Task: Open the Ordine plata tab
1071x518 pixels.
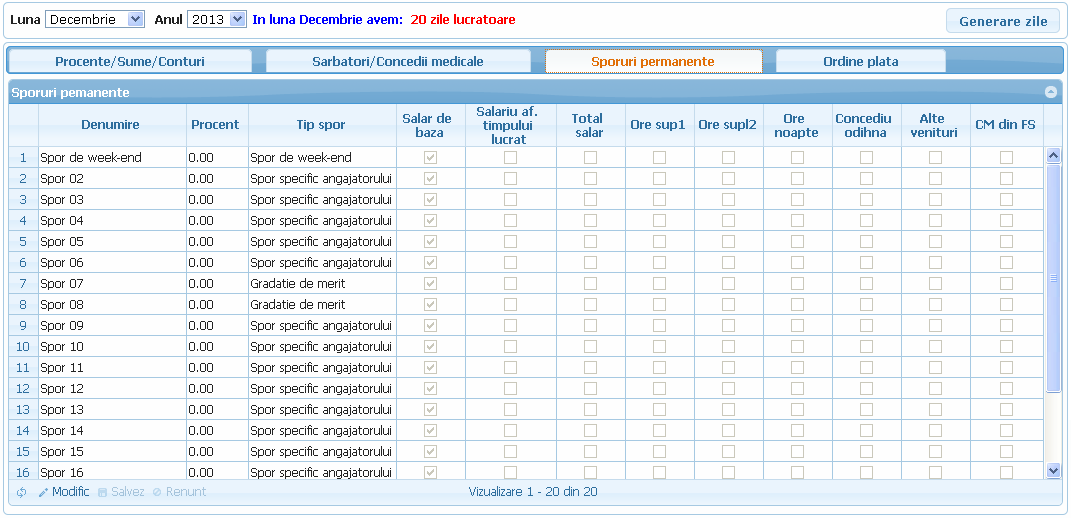Action: click(861, 61)
